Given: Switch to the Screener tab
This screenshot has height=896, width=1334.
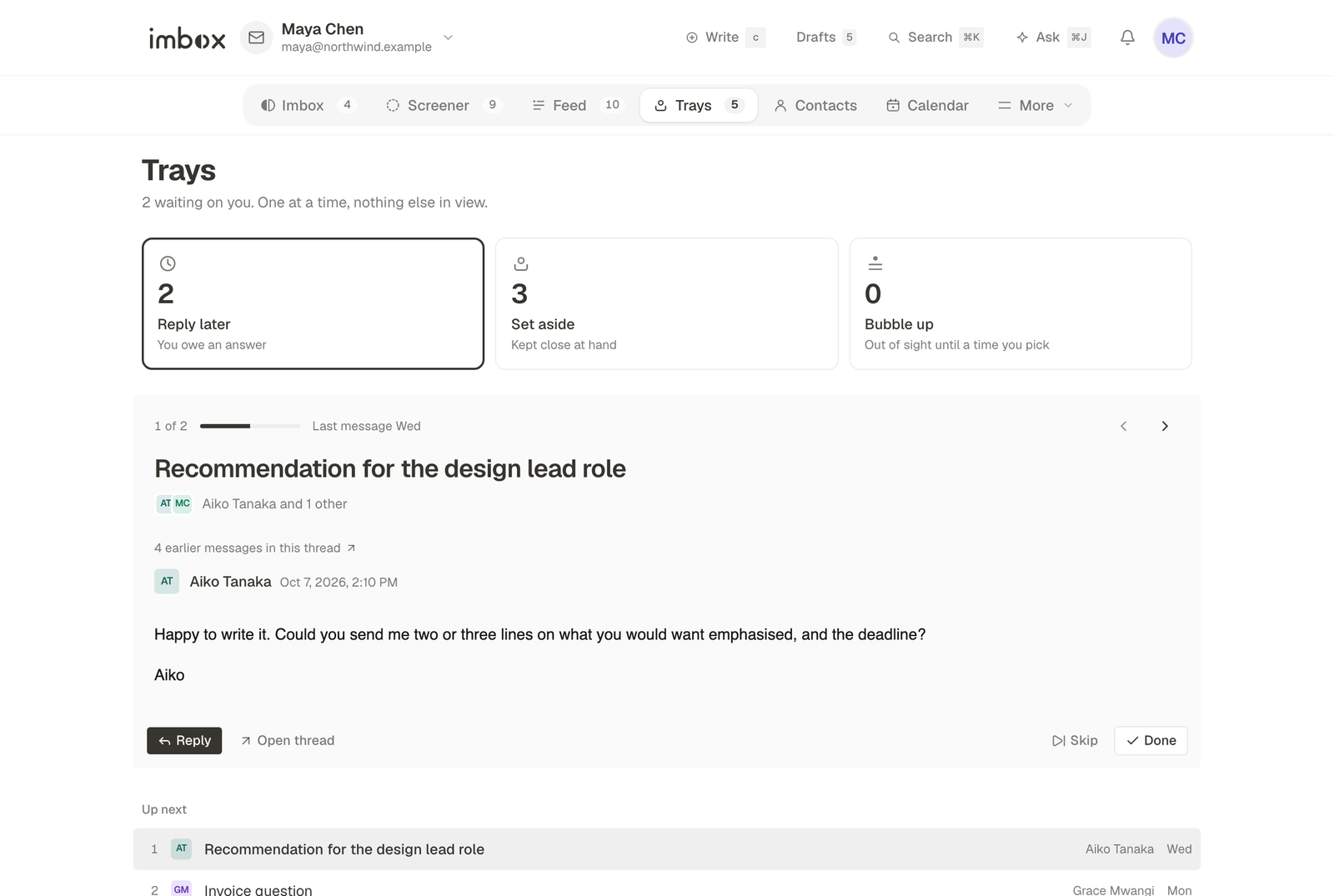Looking at the screenshot, I should pyautogui.click(x=443, y=105).
